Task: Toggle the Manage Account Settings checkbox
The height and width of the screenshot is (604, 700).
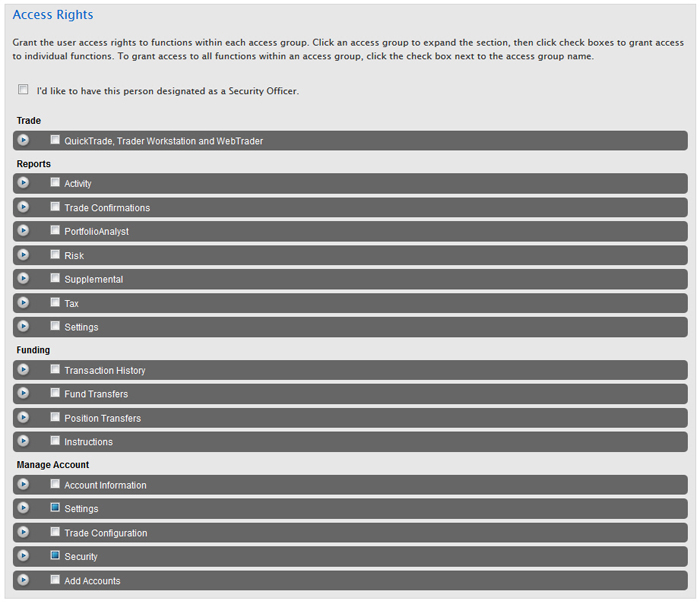Action: (x=55, y=508)
